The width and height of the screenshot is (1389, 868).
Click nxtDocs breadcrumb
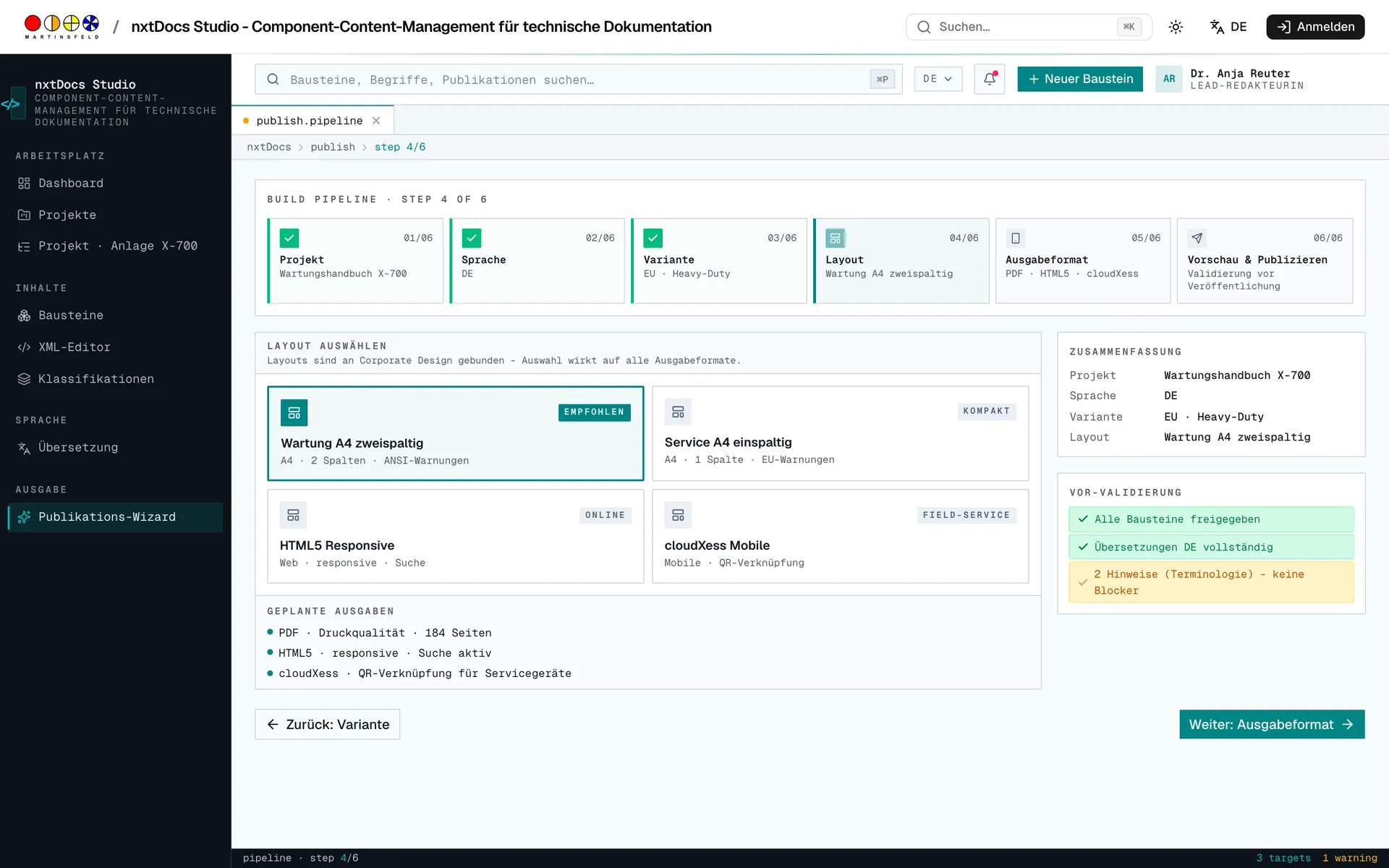(x=268, y=147)
